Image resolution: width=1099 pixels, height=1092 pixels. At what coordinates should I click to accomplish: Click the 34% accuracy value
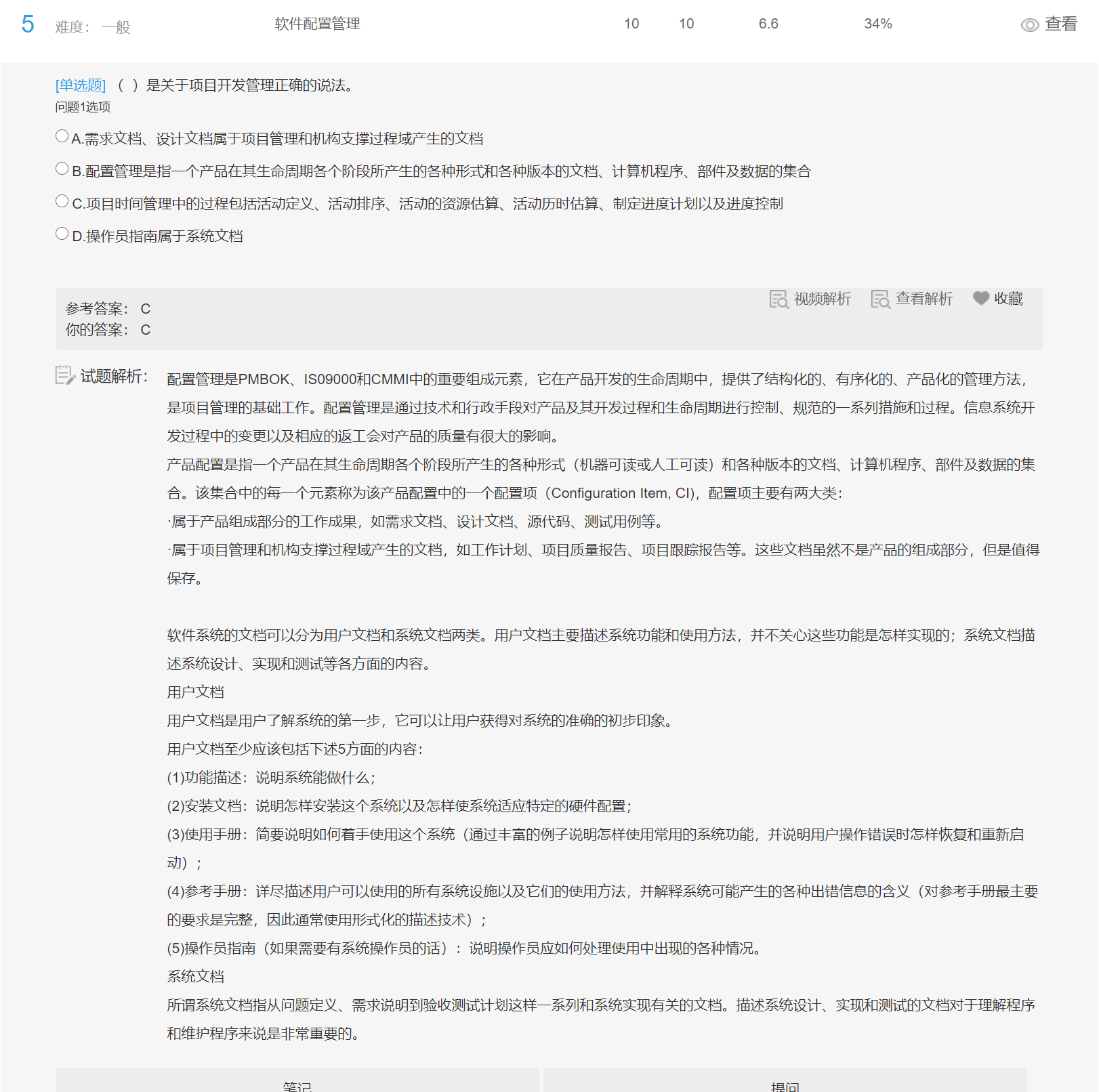(878, 24)
